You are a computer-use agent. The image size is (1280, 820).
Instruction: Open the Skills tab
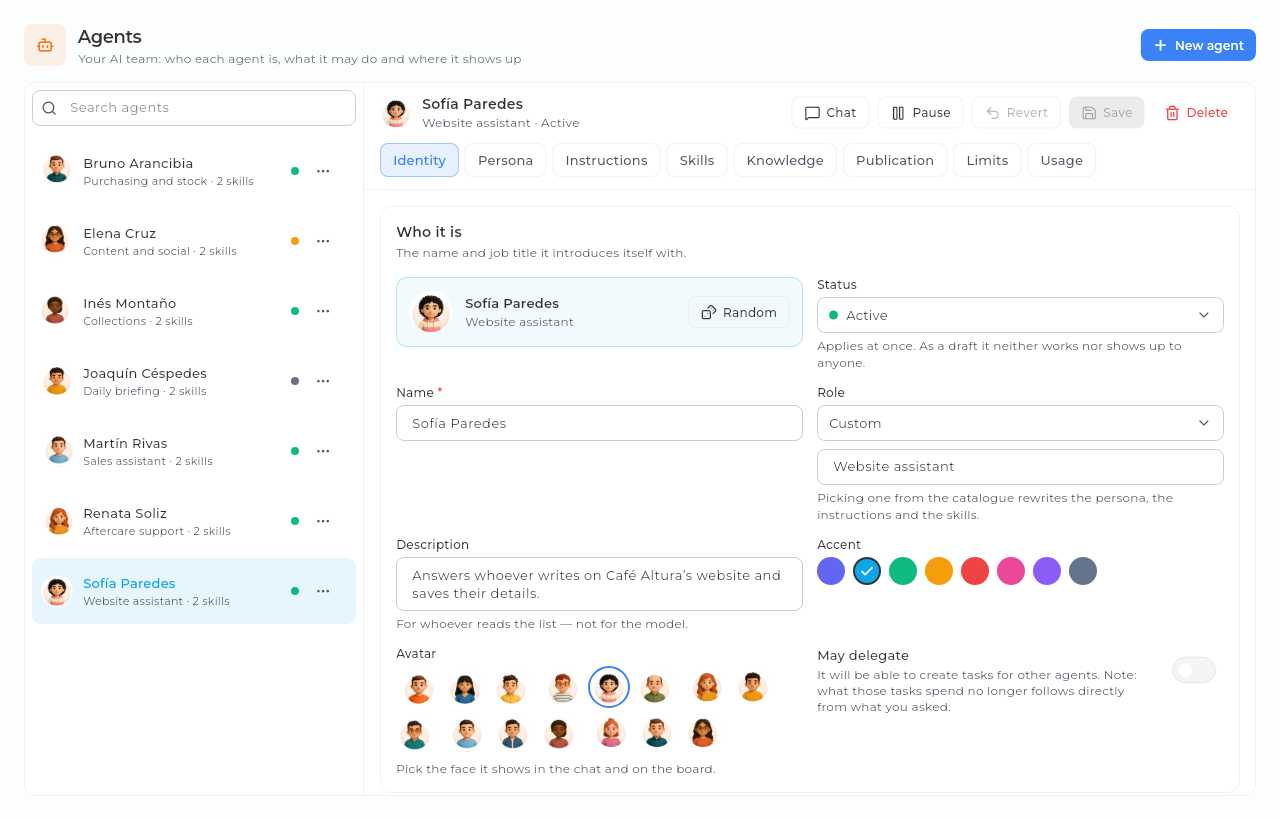[697, 160]
